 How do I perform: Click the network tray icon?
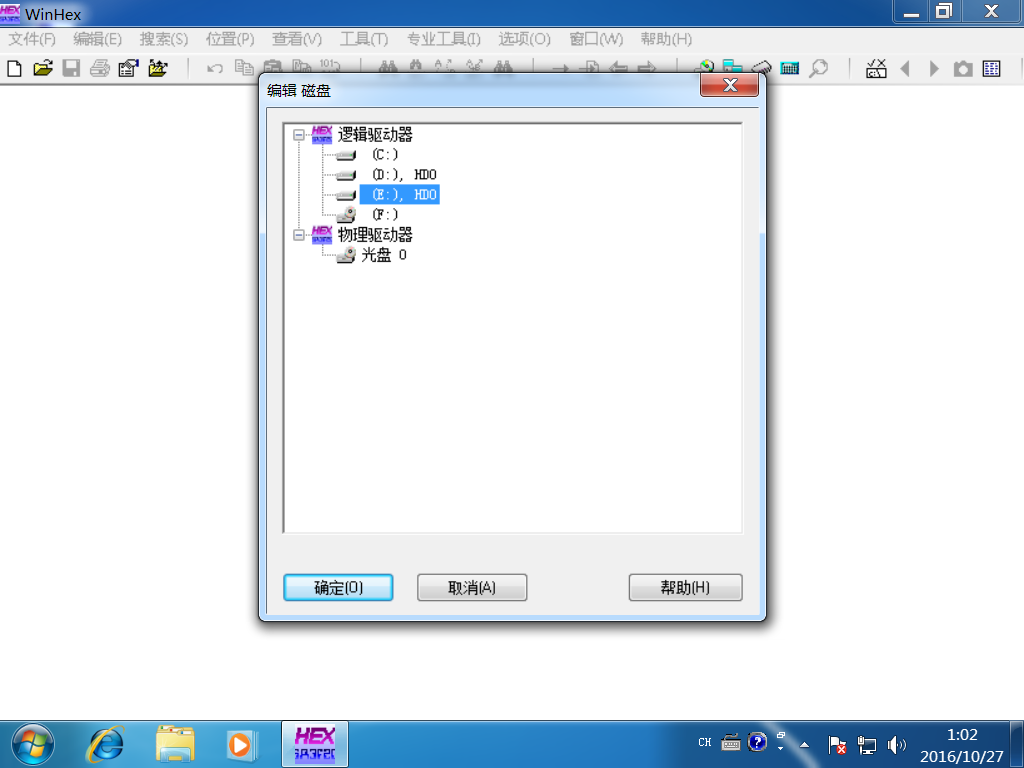click(867, 744)
